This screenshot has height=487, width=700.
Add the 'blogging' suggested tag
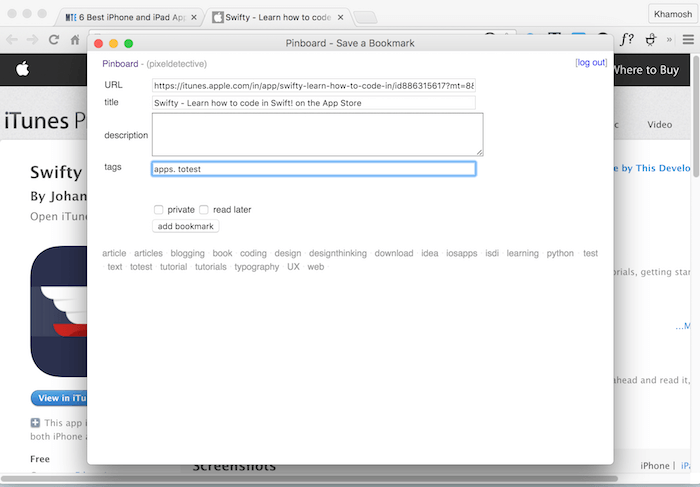click(188, 253)
